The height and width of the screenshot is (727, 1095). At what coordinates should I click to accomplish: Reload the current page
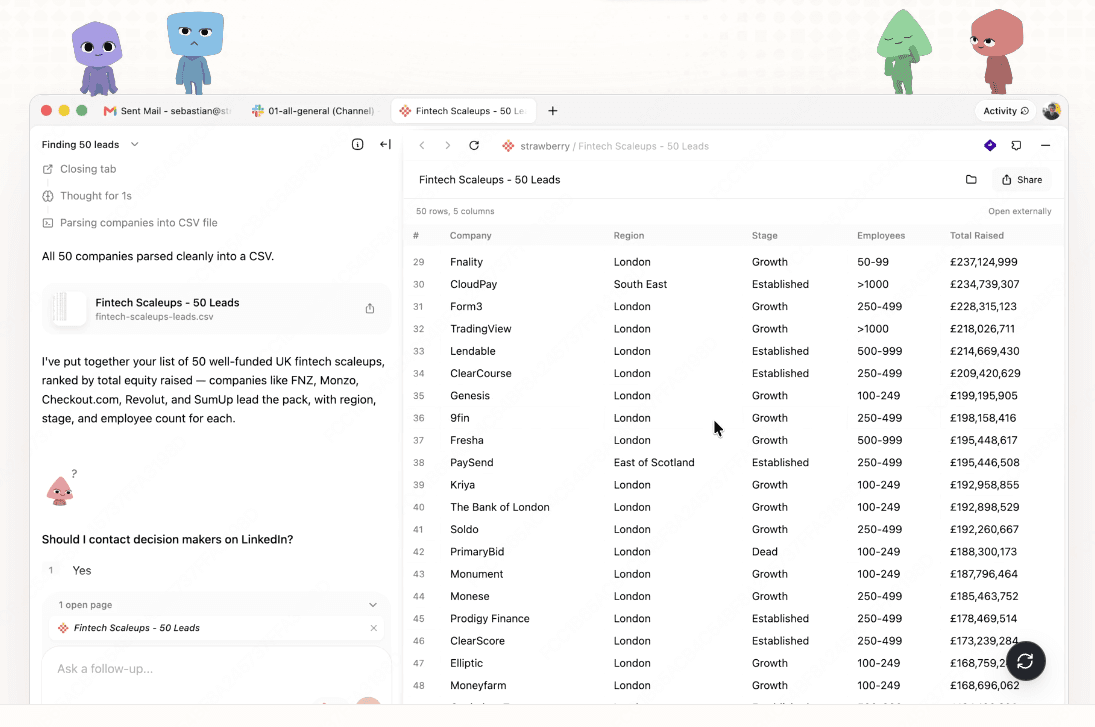point(474,145)
